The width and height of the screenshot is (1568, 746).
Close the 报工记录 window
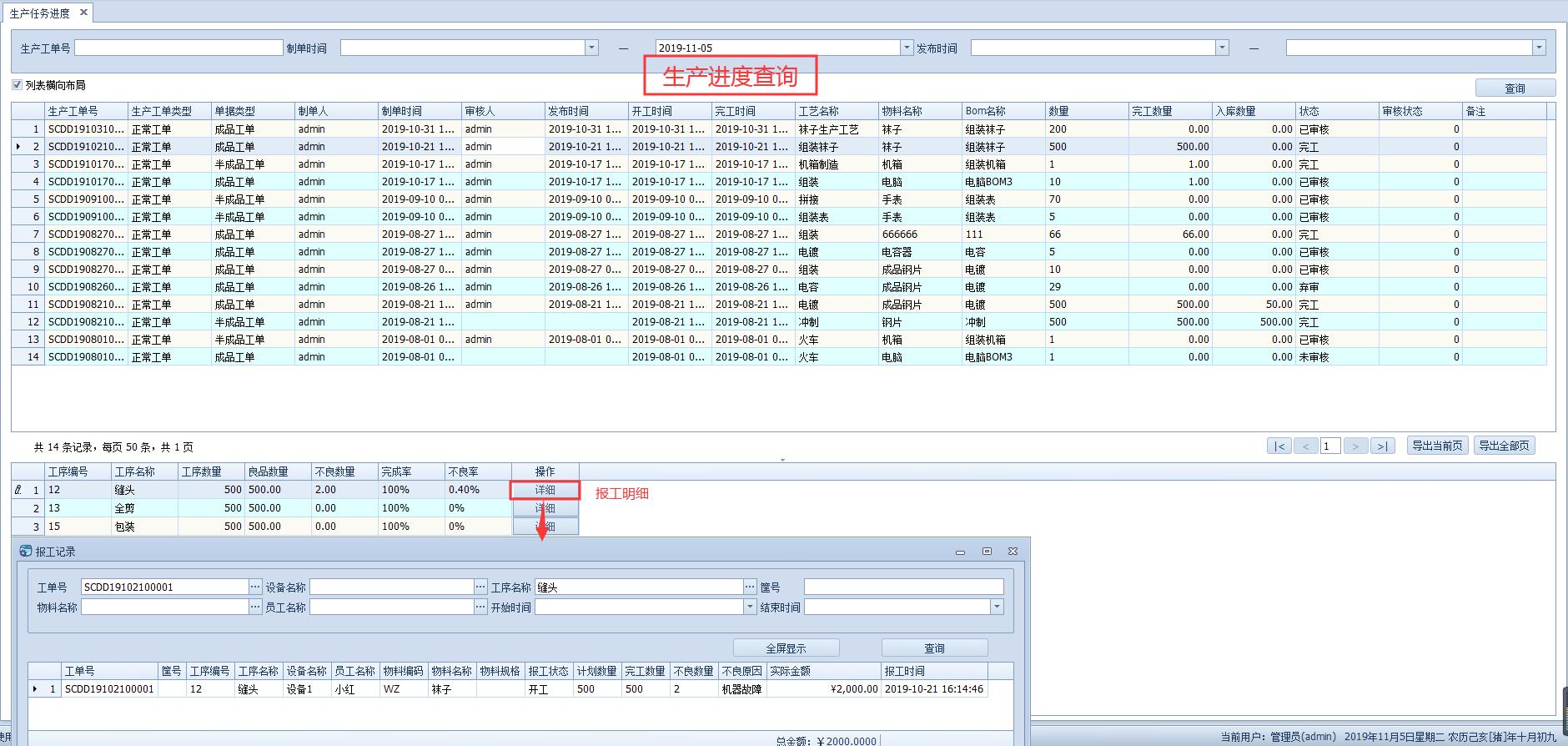coord(1013,552)
